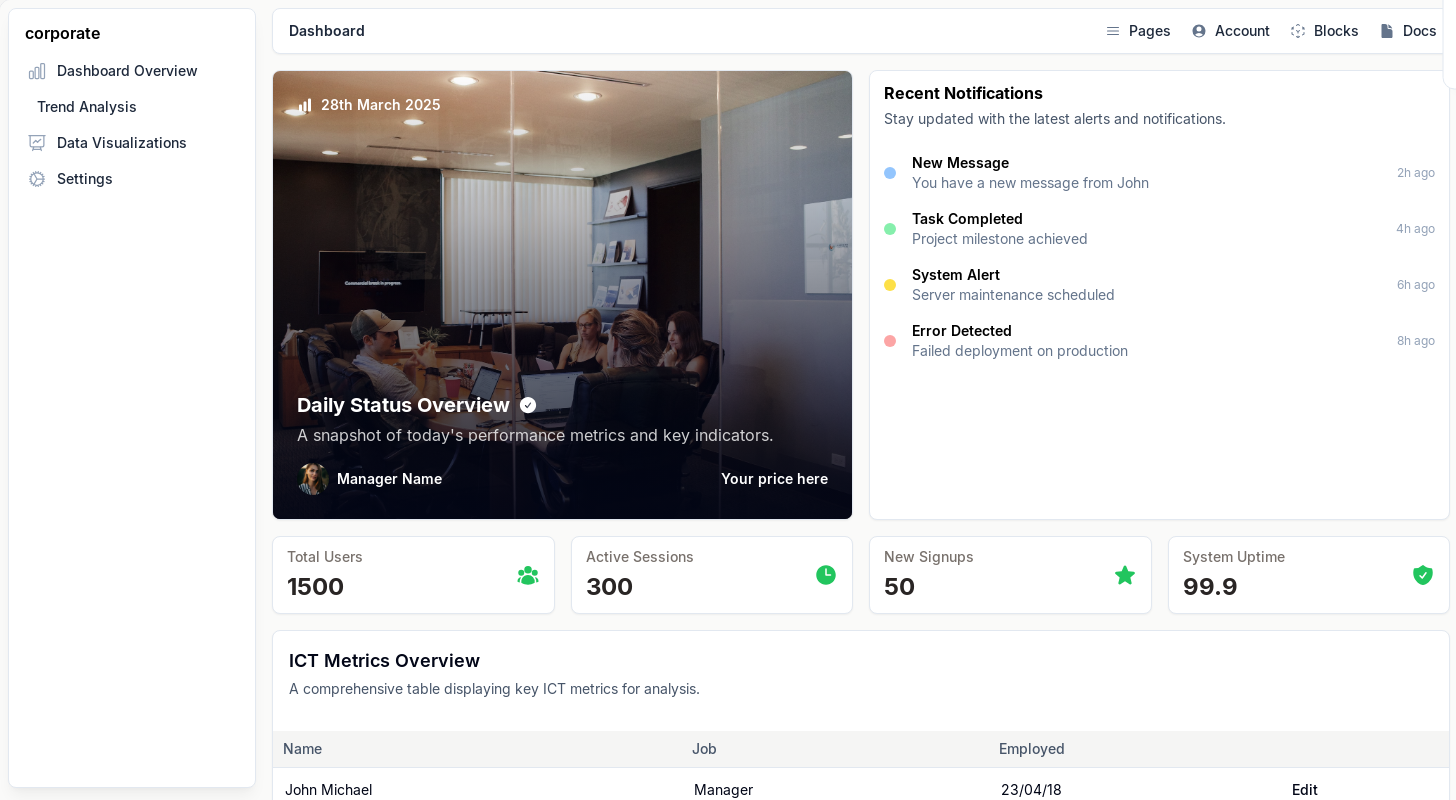Edit the John Michael table row
1456x800 pixels.
pos(1304,789)
